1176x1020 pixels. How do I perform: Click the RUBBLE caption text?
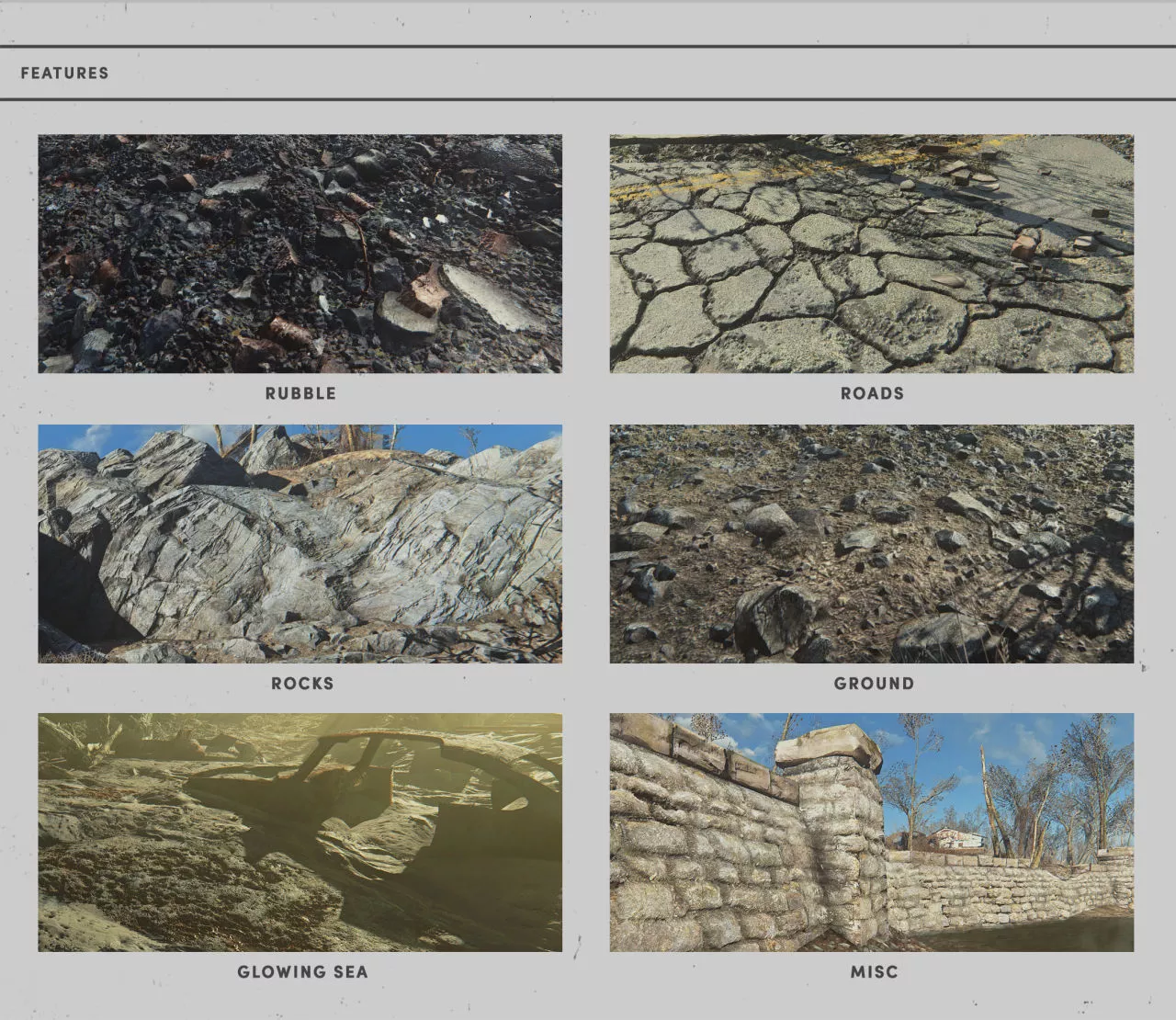pyautogui.click(x=301, y=393)
